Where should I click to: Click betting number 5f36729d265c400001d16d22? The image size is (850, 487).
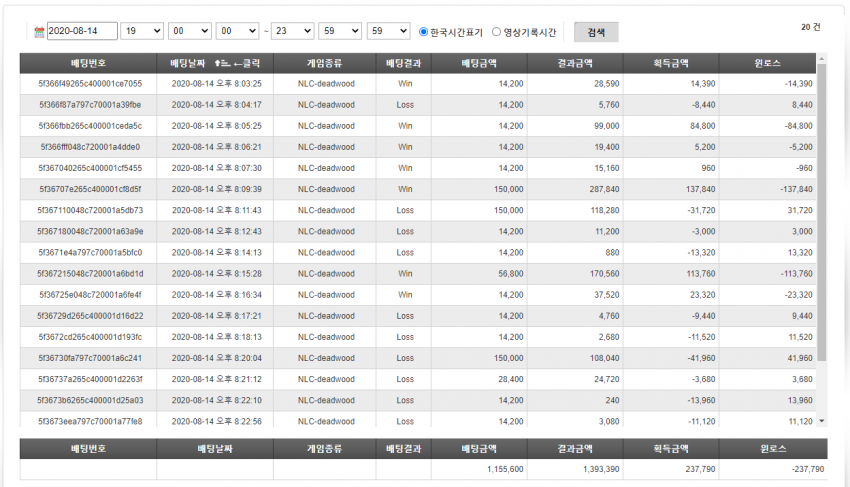(x=90, y=316)
